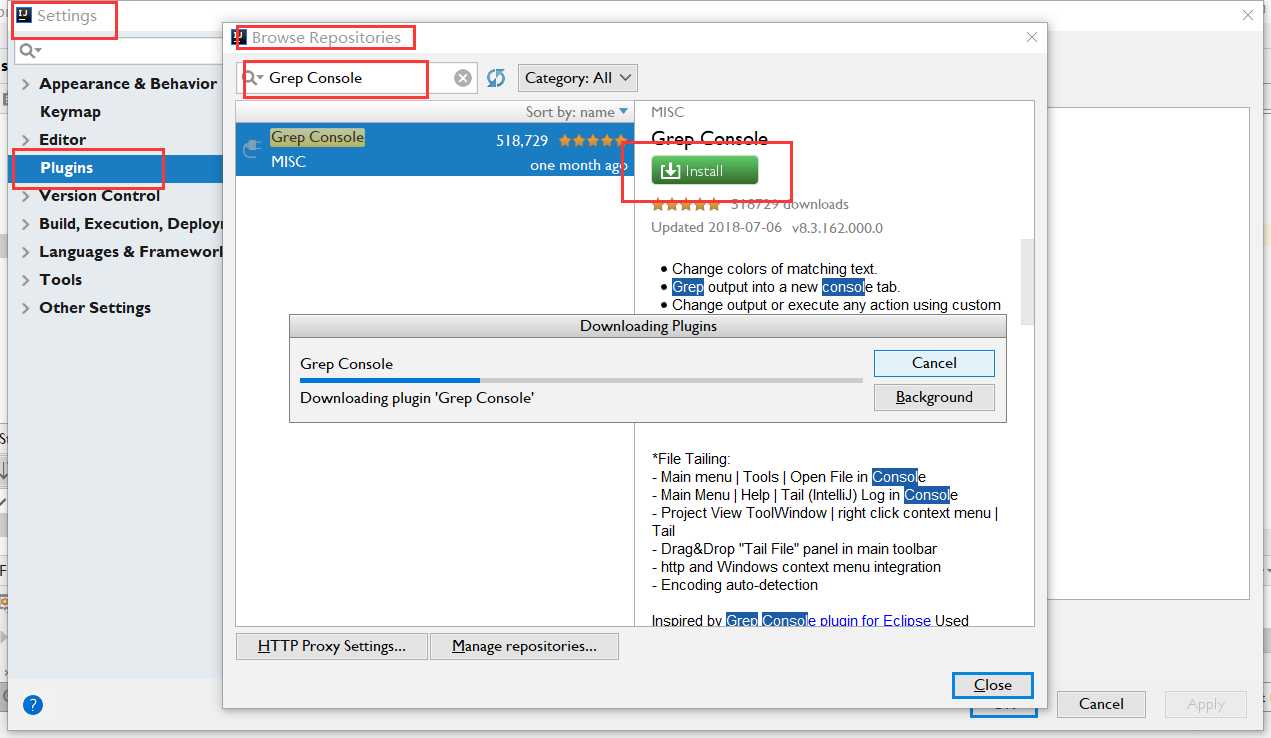Click 'Change colors of matching text.' bullet

click(x=774, y=269)
